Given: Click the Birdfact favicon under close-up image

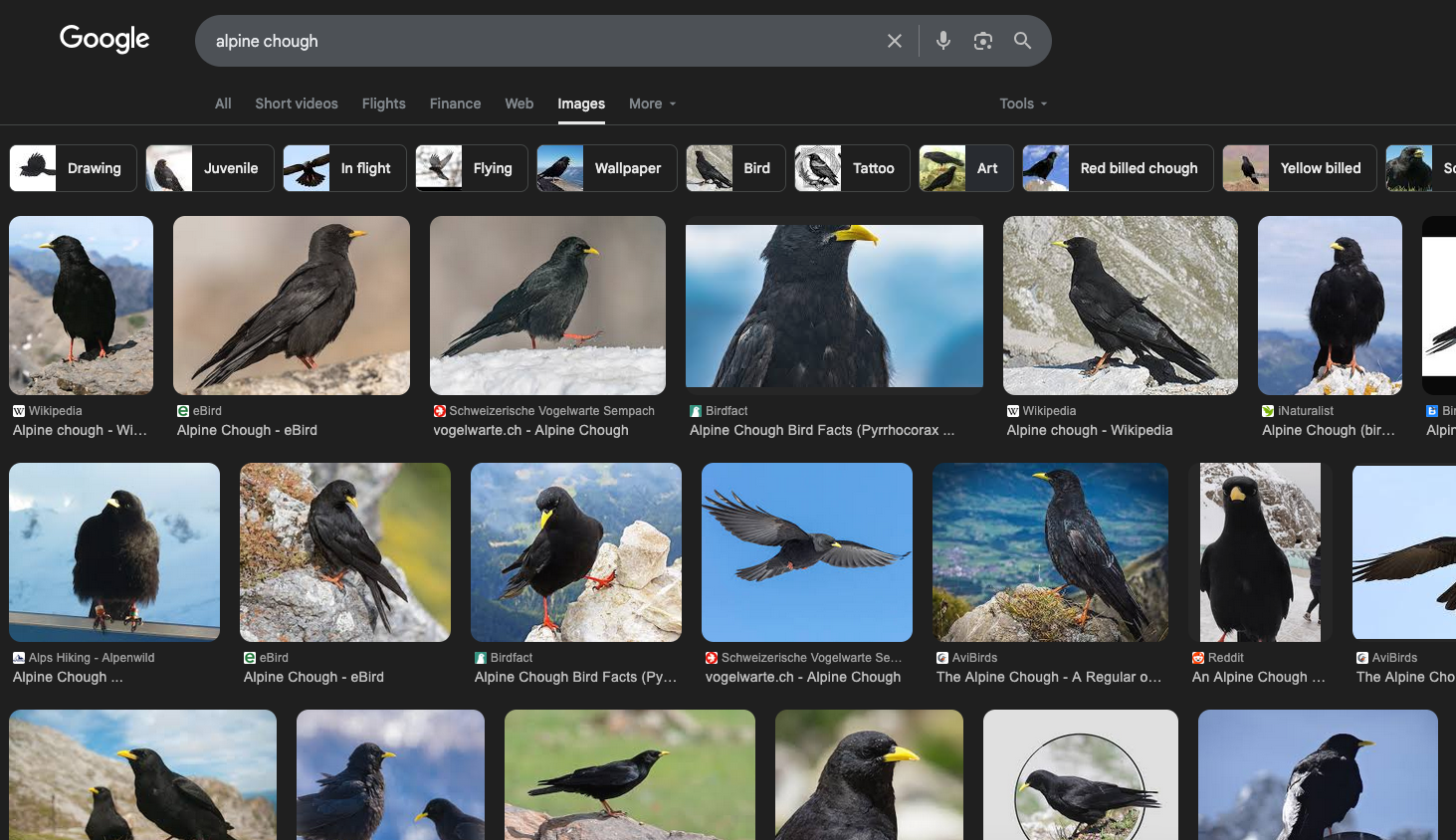Looking at the screenshot, I should (696, 411).
